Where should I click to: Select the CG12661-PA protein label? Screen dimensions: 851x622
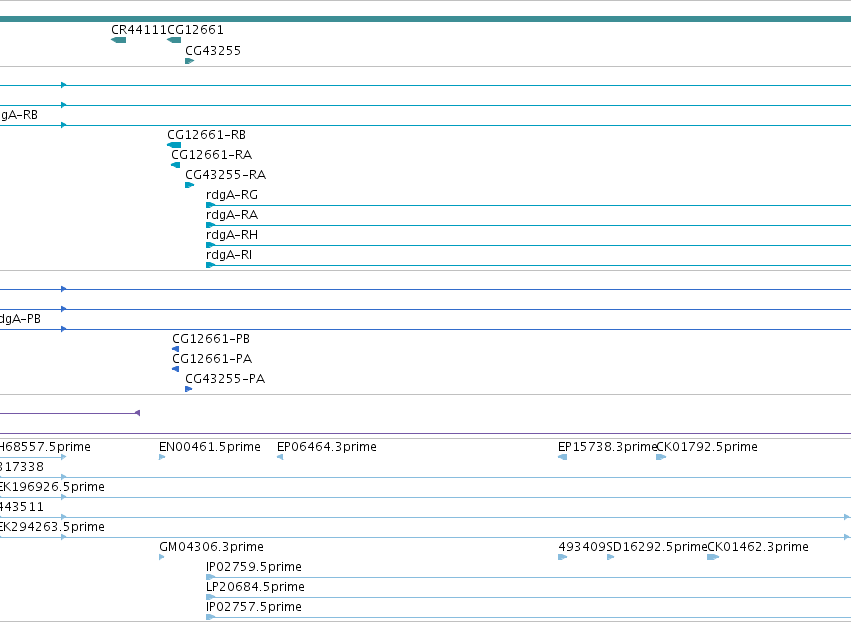(212, 359)
